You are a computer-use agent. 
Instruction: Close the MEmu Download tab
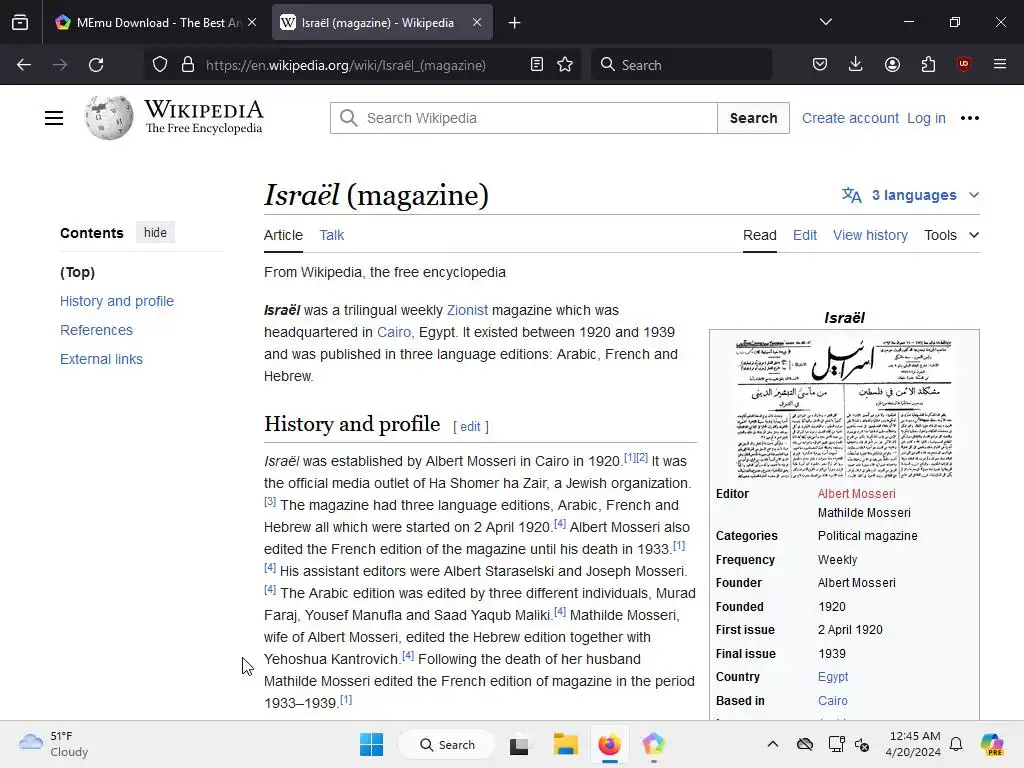[x=252, y=22]
